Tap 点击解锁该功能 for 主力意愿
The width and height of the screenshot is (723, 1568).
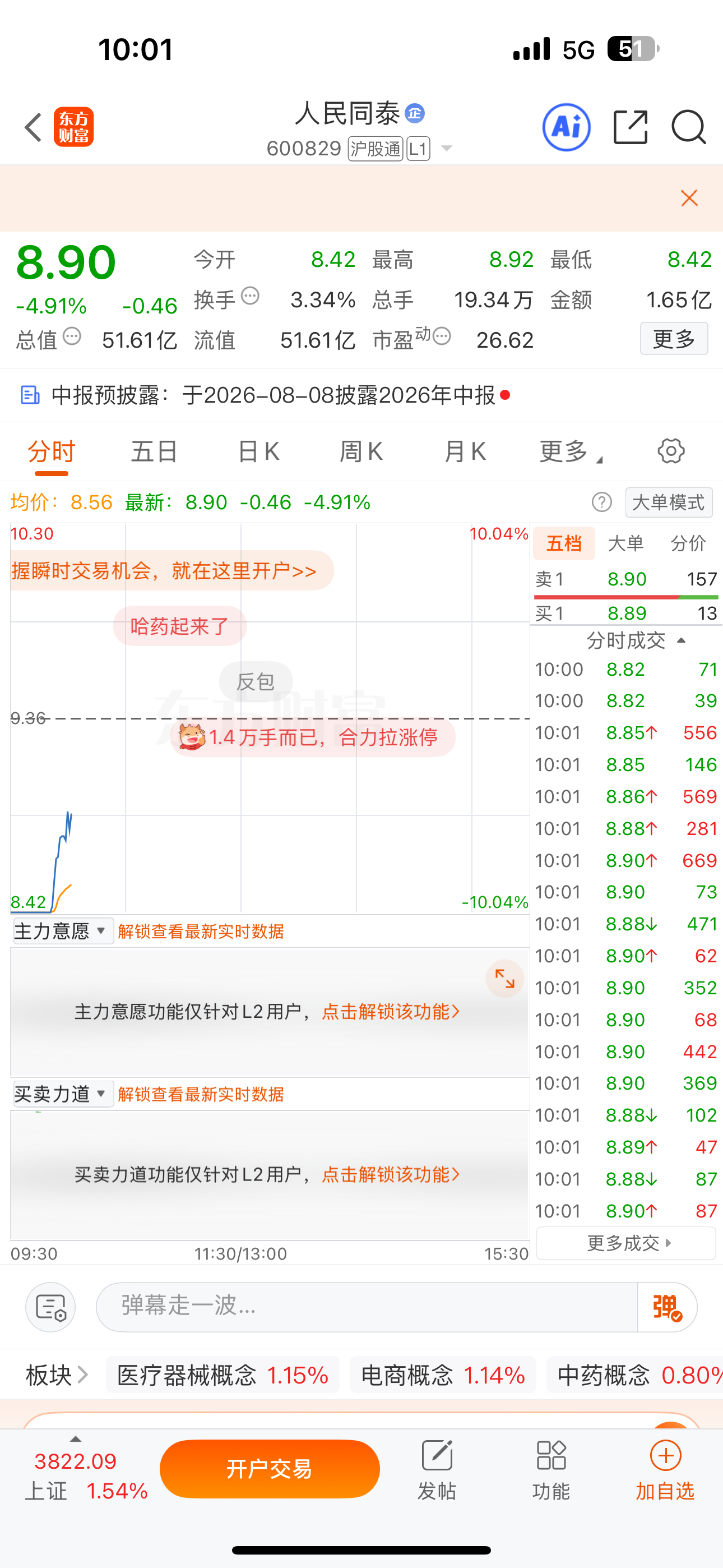tap(390, 1012)
